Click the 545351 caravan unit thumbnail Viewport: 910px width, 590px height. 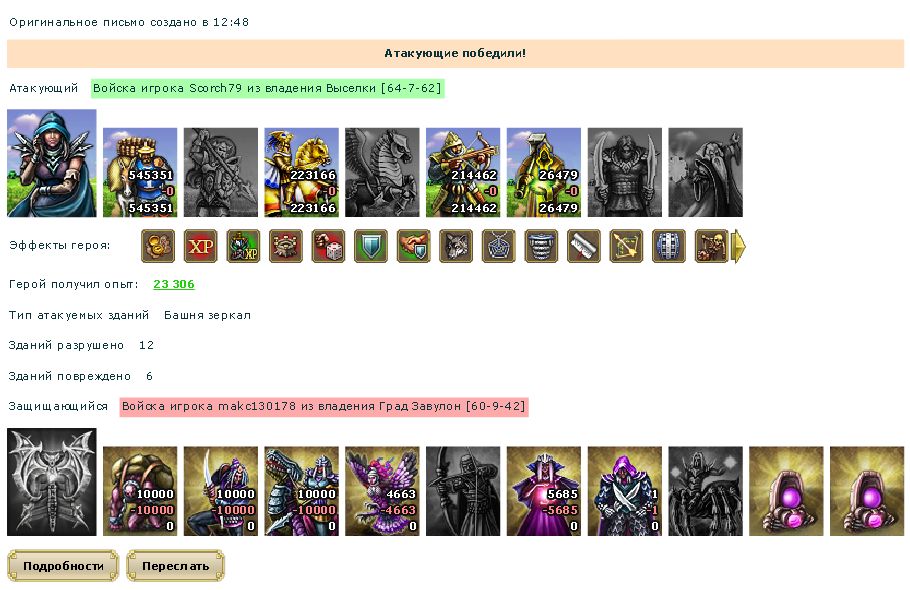coord(140,172)
